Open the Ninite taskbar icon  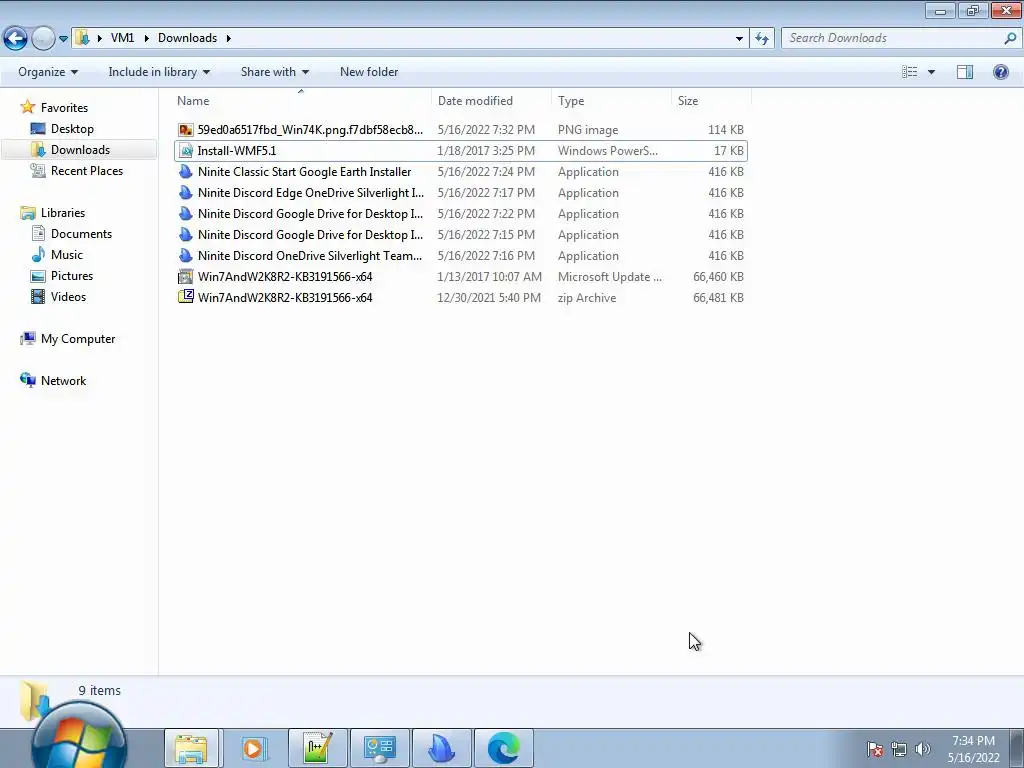(x=441, y=748)
